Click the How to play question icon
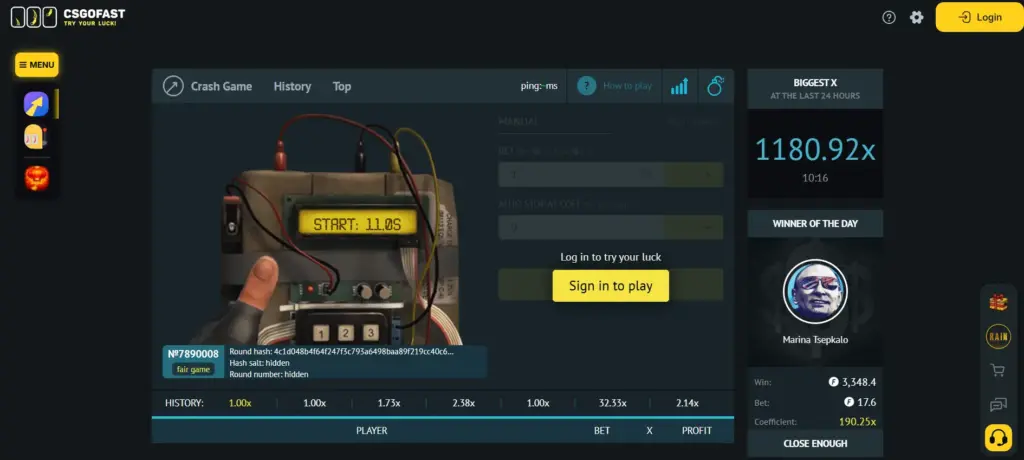Viewport: 1024px width, 460px height. click(x=586, y=86)
